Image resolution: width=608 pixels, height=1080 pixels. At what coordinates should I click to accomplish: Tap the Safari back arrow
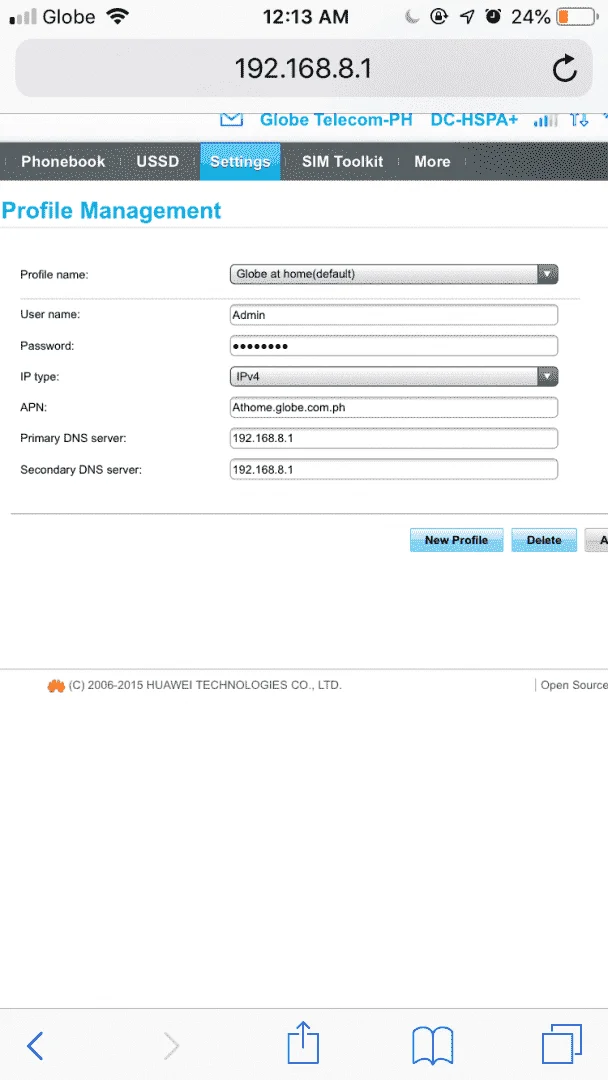coord(35,1046)
